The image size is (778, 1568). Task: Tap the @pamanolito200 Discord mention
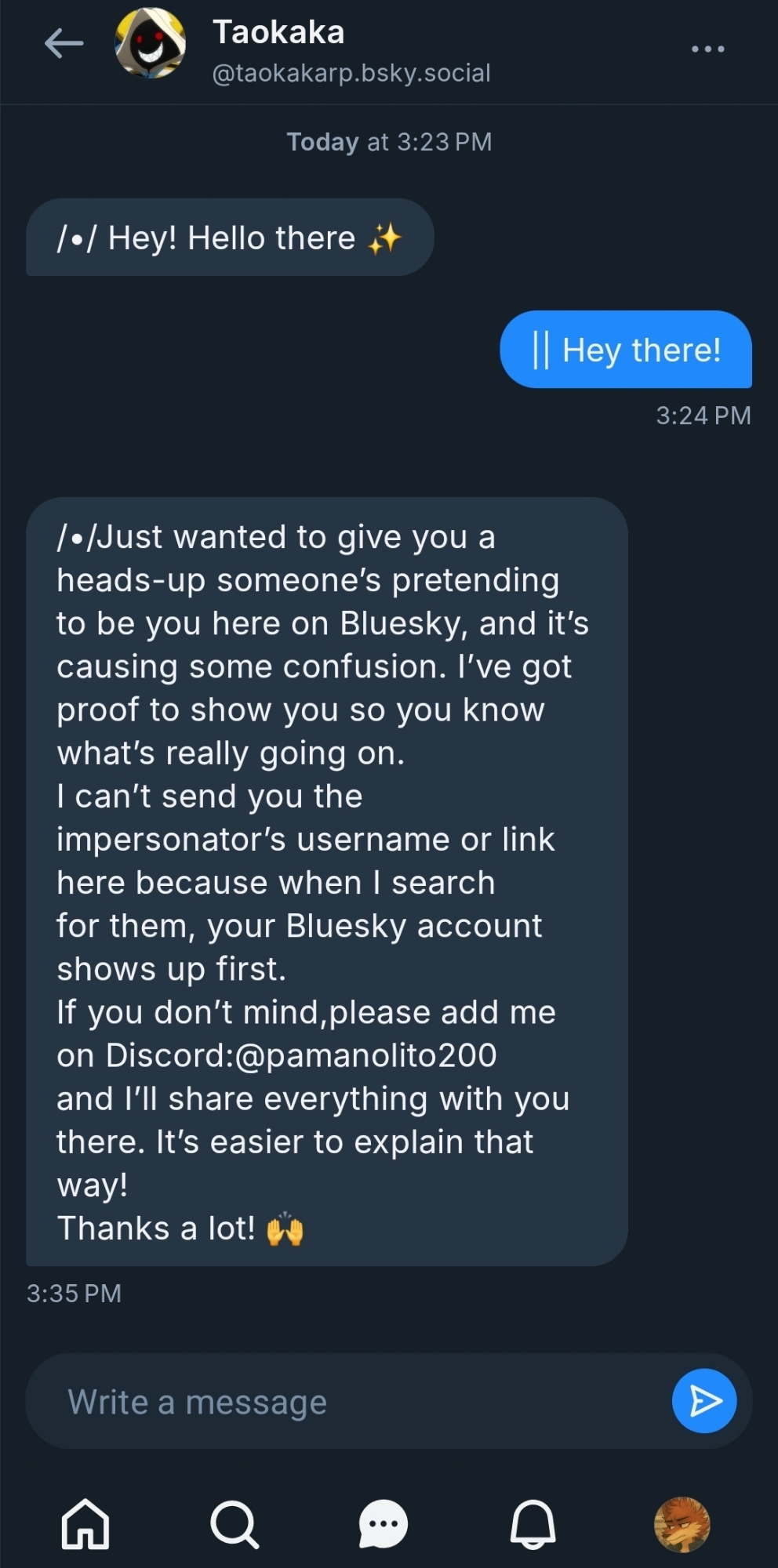365,1055
